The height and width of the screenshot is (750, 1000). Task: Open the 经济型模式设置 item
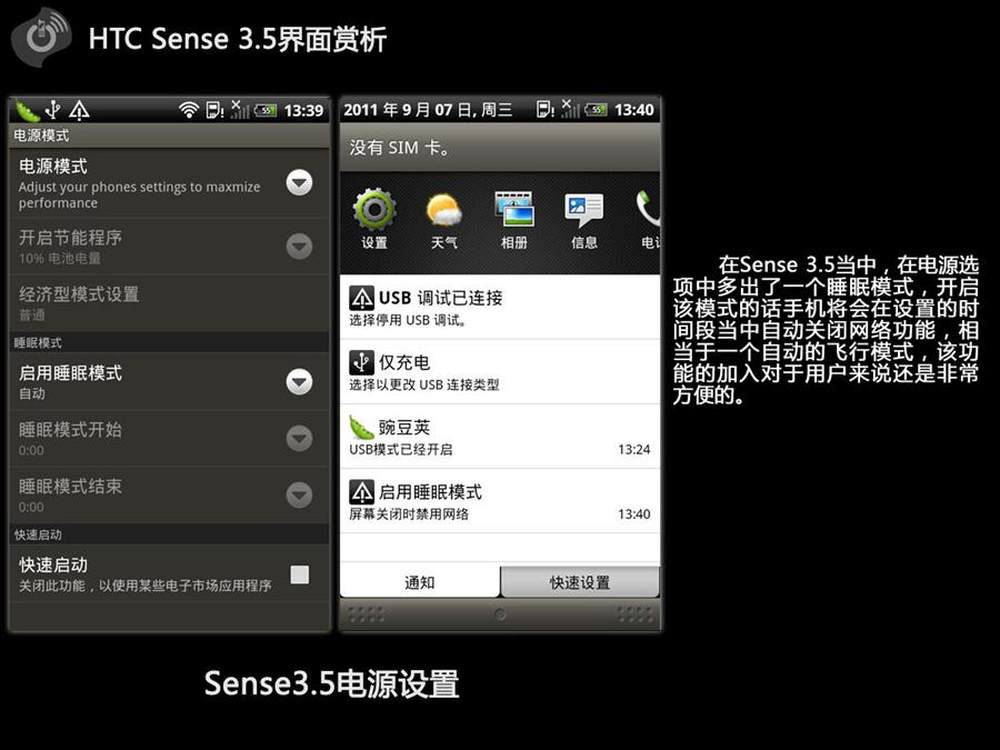point(169,303)
